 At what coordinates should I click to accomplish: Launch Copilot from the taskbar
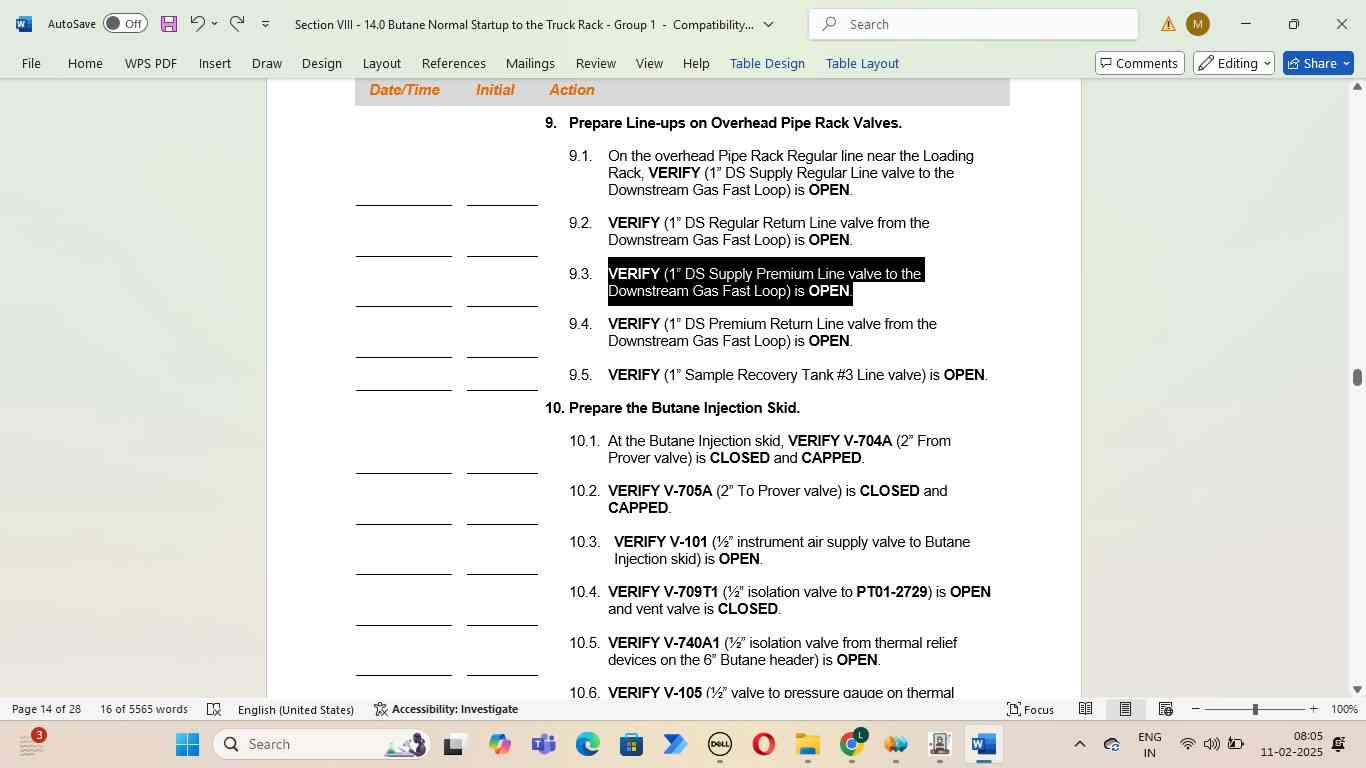click(499, 744)
